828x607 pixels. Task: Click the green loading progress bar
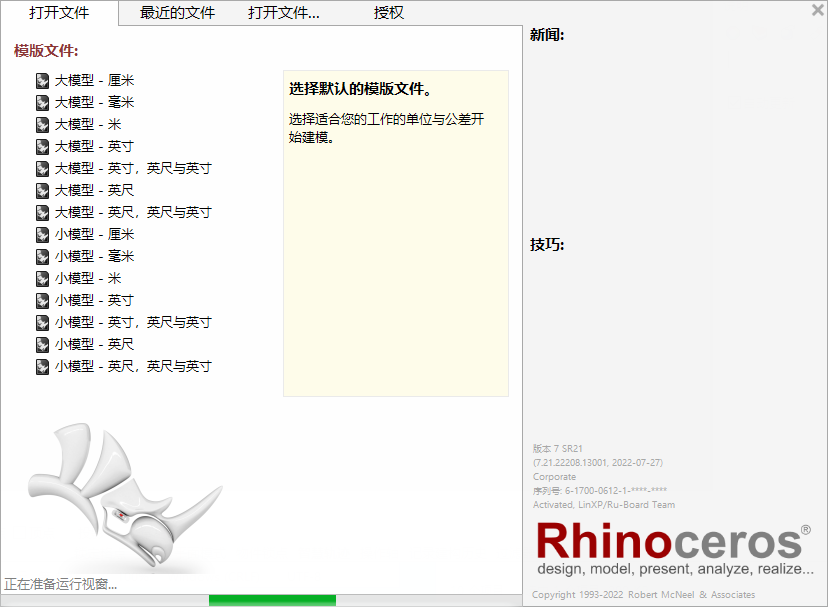(272, 600)
